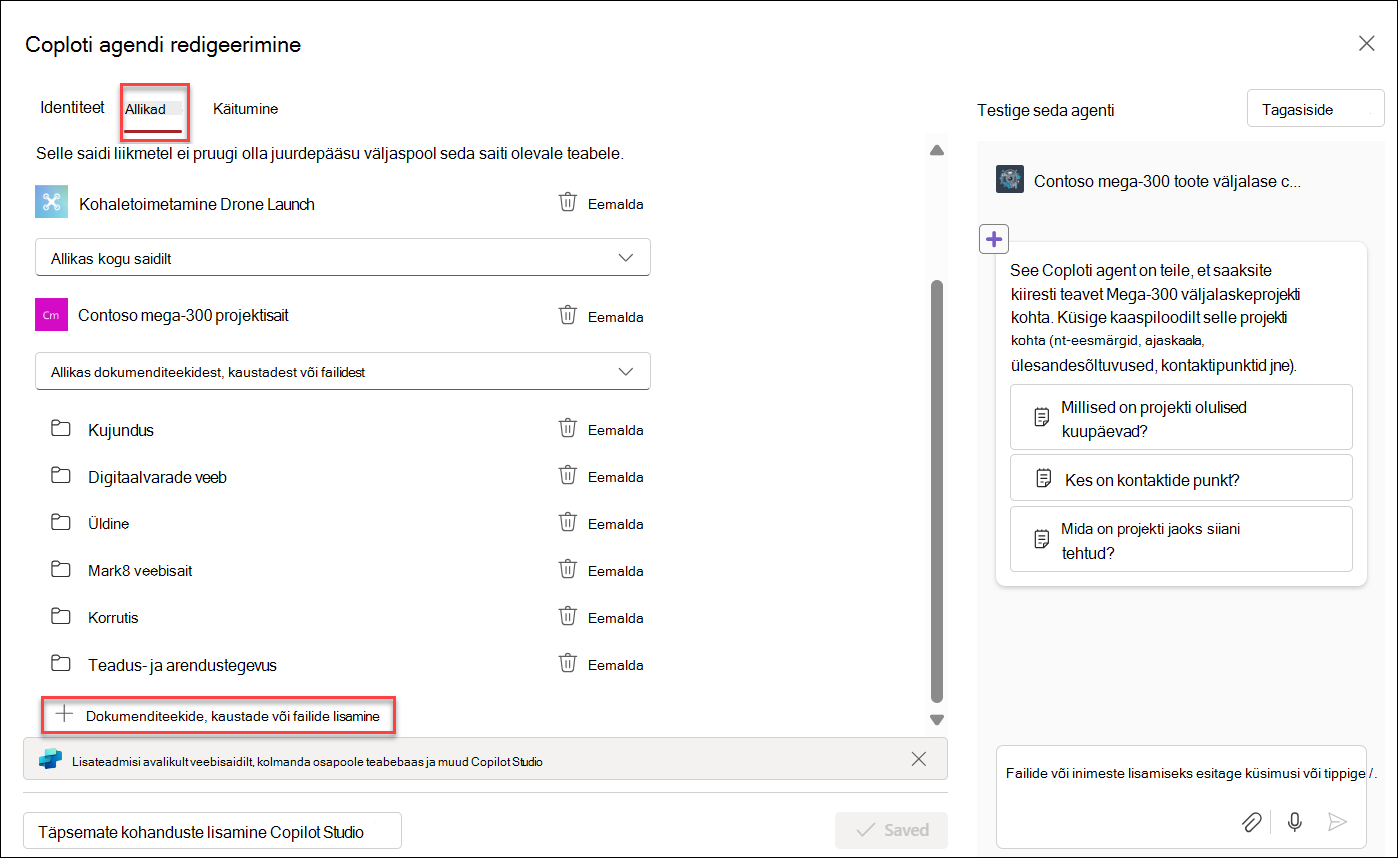Image resolution: width=1398 pixels, height=858 pixels.
Task: Select prompt Millised on projekti olulised kuupäevad?
Action: pos(1181,418)
